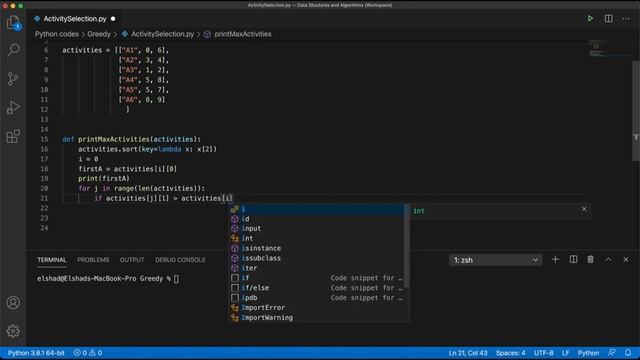This screenshot has width=640, height=360.
Task: Maximize the panel with the up chevron
Action: pyautogui.click(x=608, y=260)
